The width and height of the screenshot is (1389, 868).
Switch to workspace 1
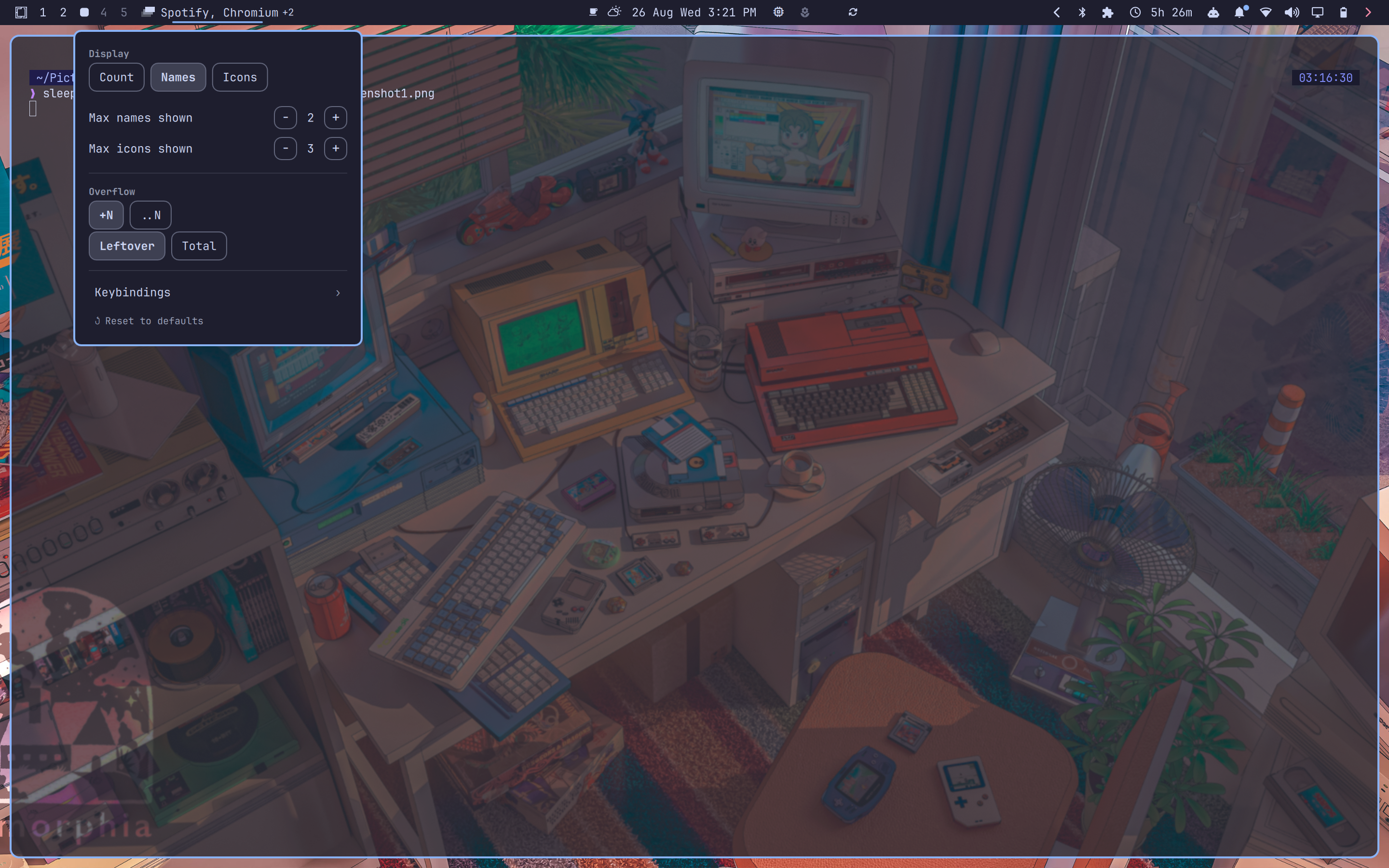(x=43, y=12)
